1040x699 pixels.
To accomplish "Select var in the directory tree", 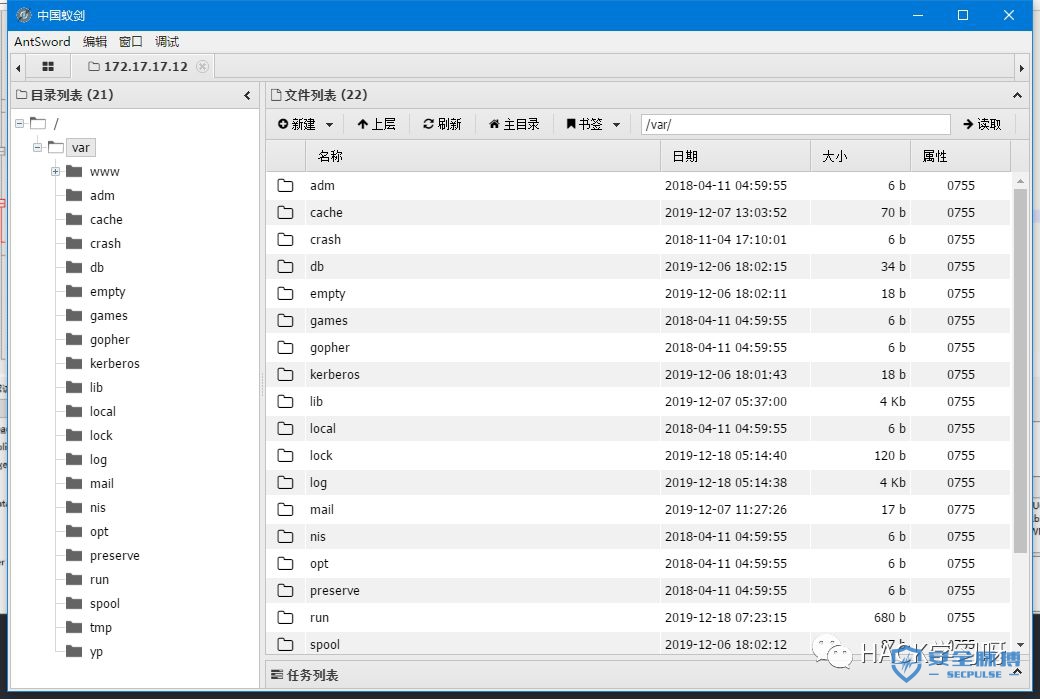I will (81, 147).
